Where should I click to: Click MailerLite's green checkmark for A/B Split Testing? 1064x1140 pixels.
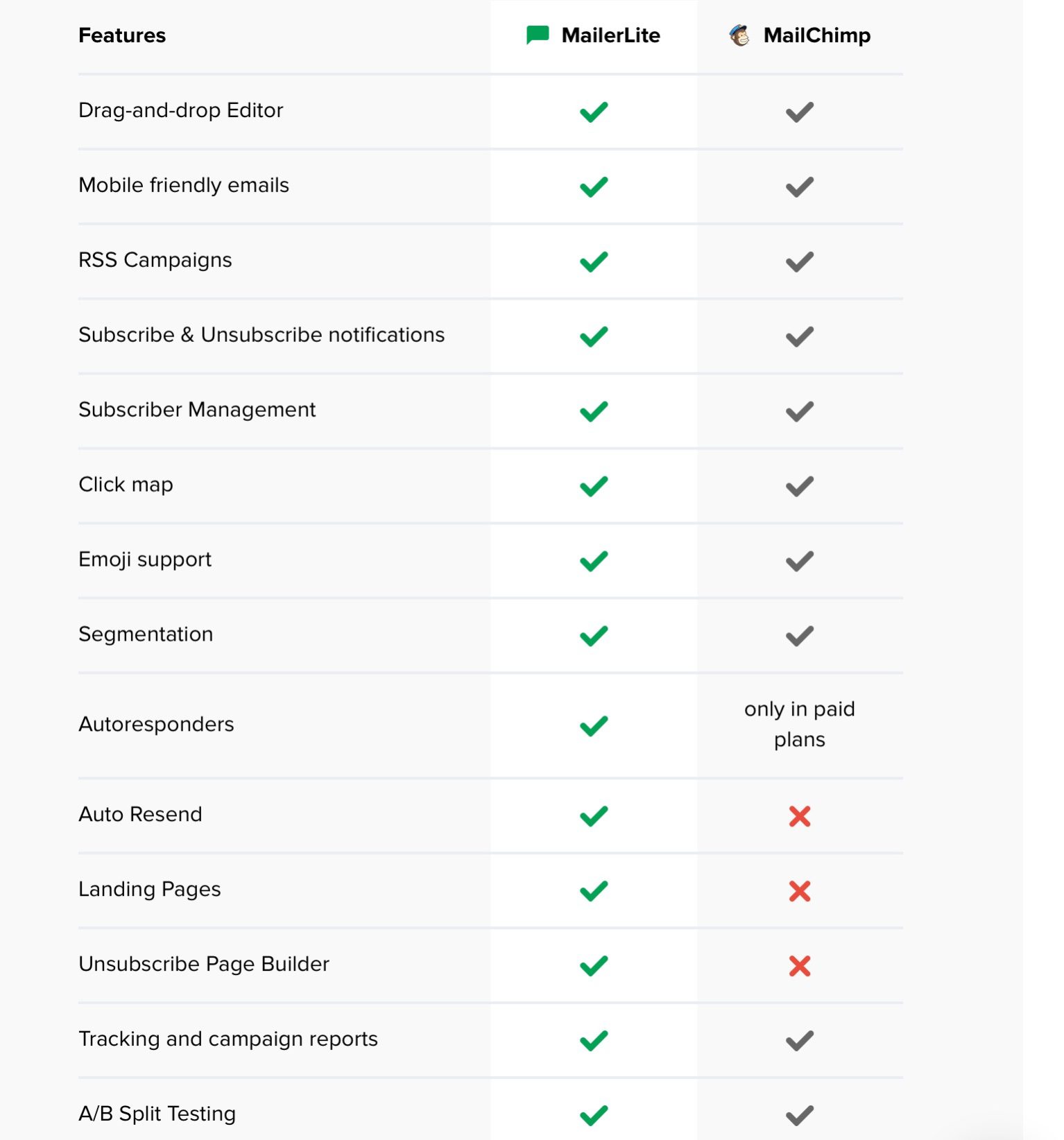(594, 1115)
